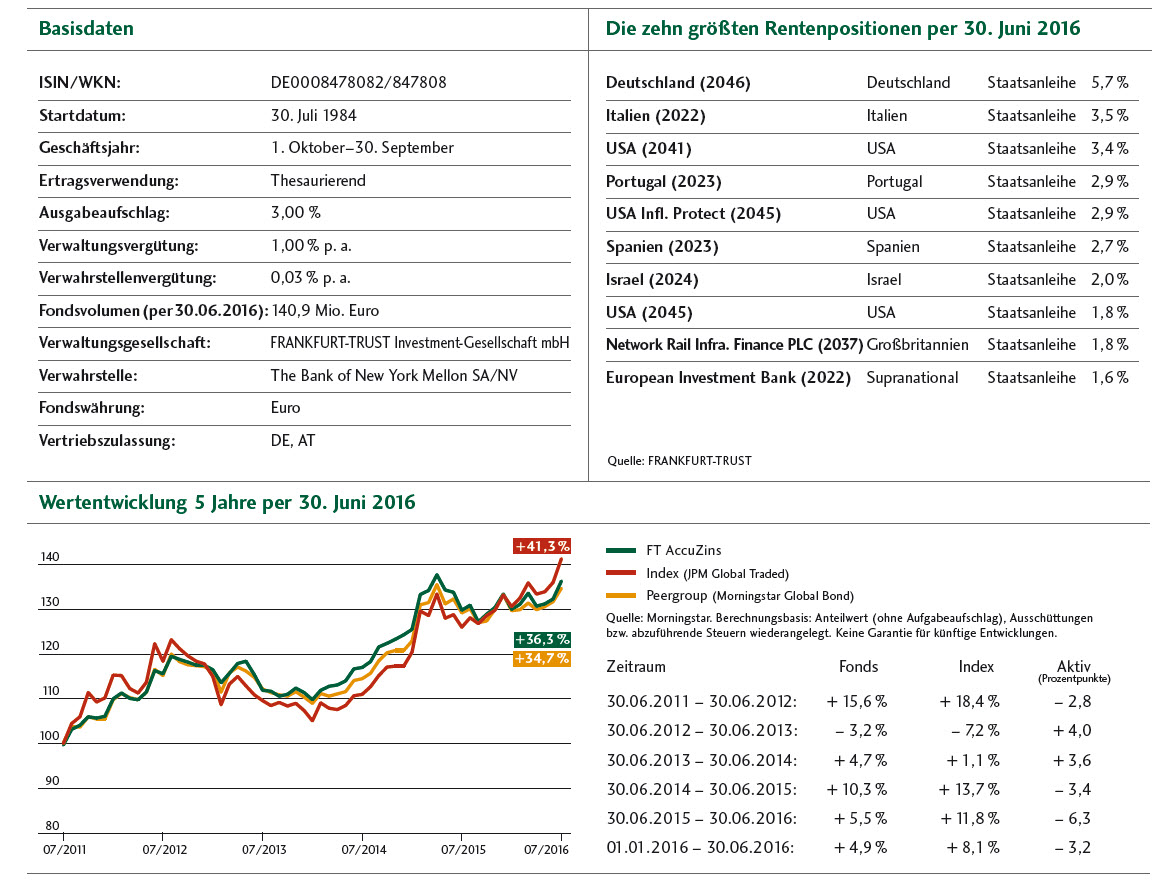This screenshot has width=1161, height=881.
Task: Select the 30.06.2015 – 30.06.2016 period row
Action: tap(702, 818)
